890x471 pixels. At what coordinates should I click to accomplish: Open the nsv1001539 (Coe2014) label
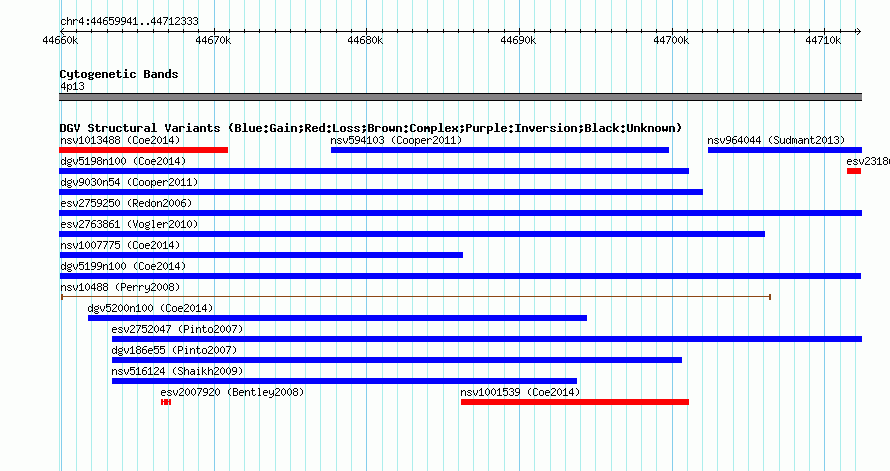point(520,392)
